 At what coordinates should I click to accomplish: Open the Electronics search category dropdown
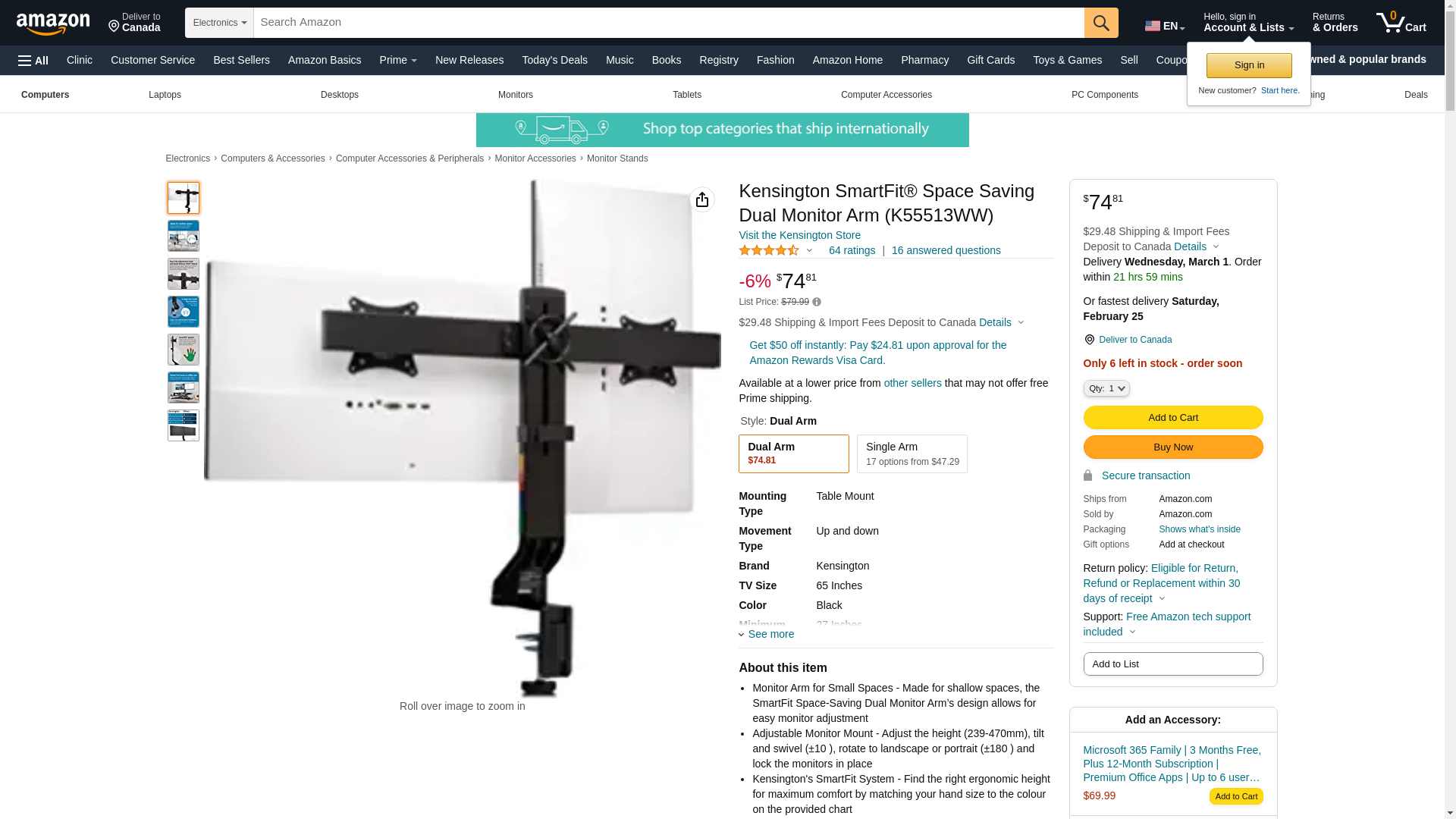coord(219,23)
